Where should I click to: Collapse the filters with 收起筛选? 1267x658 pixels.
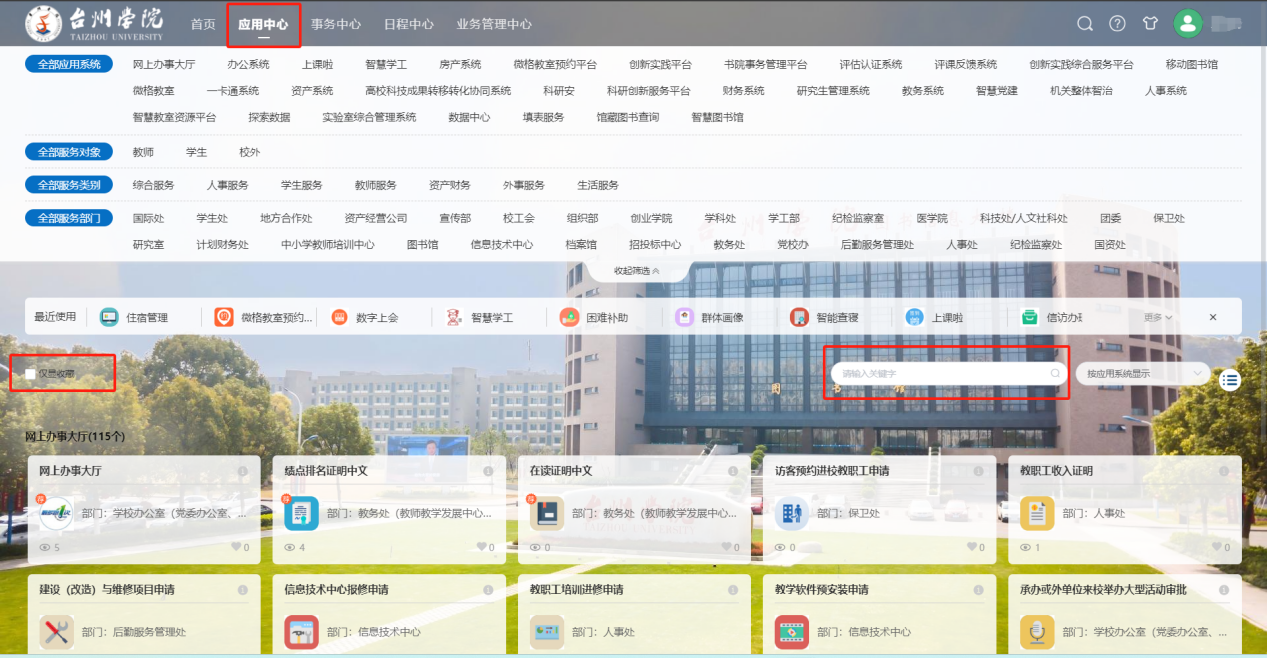pyautogui.click(x=637, y=271)
